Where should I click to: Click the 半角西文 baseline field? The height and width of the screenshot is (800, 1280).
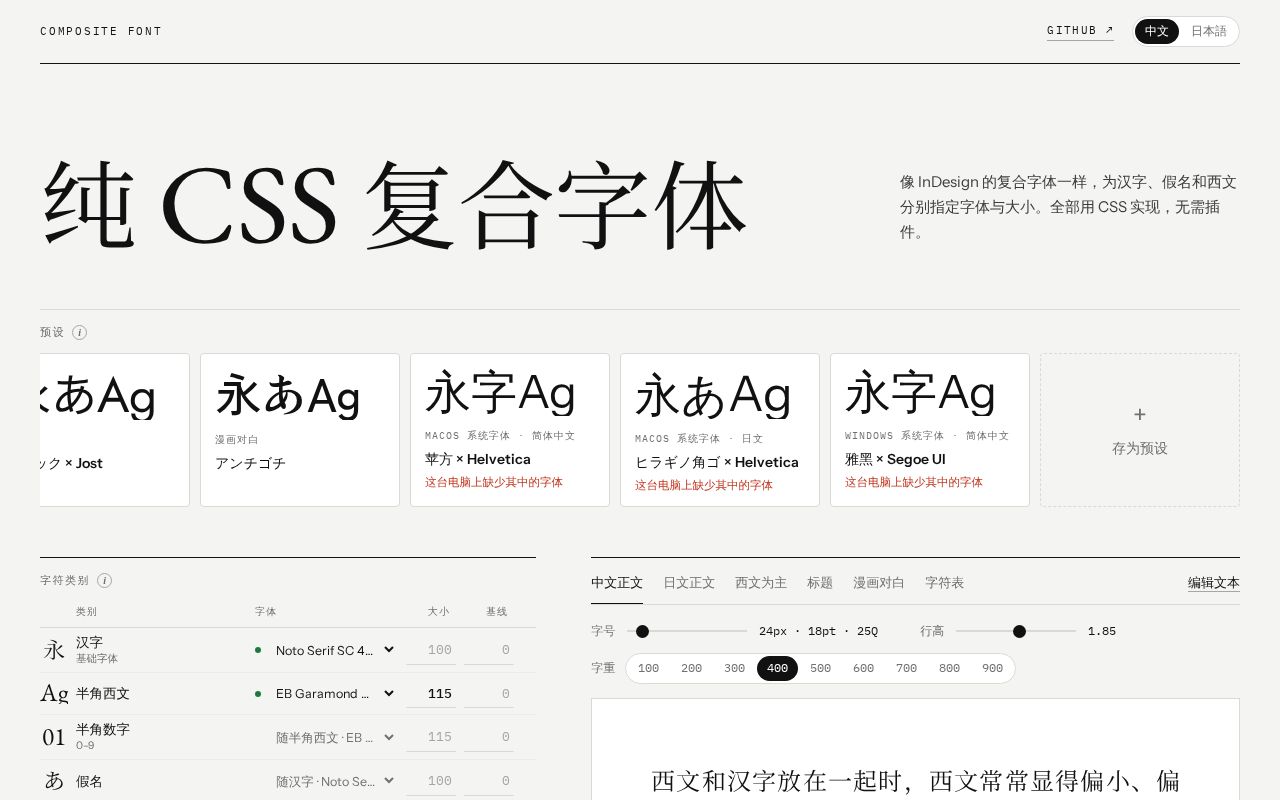point(489,693)
